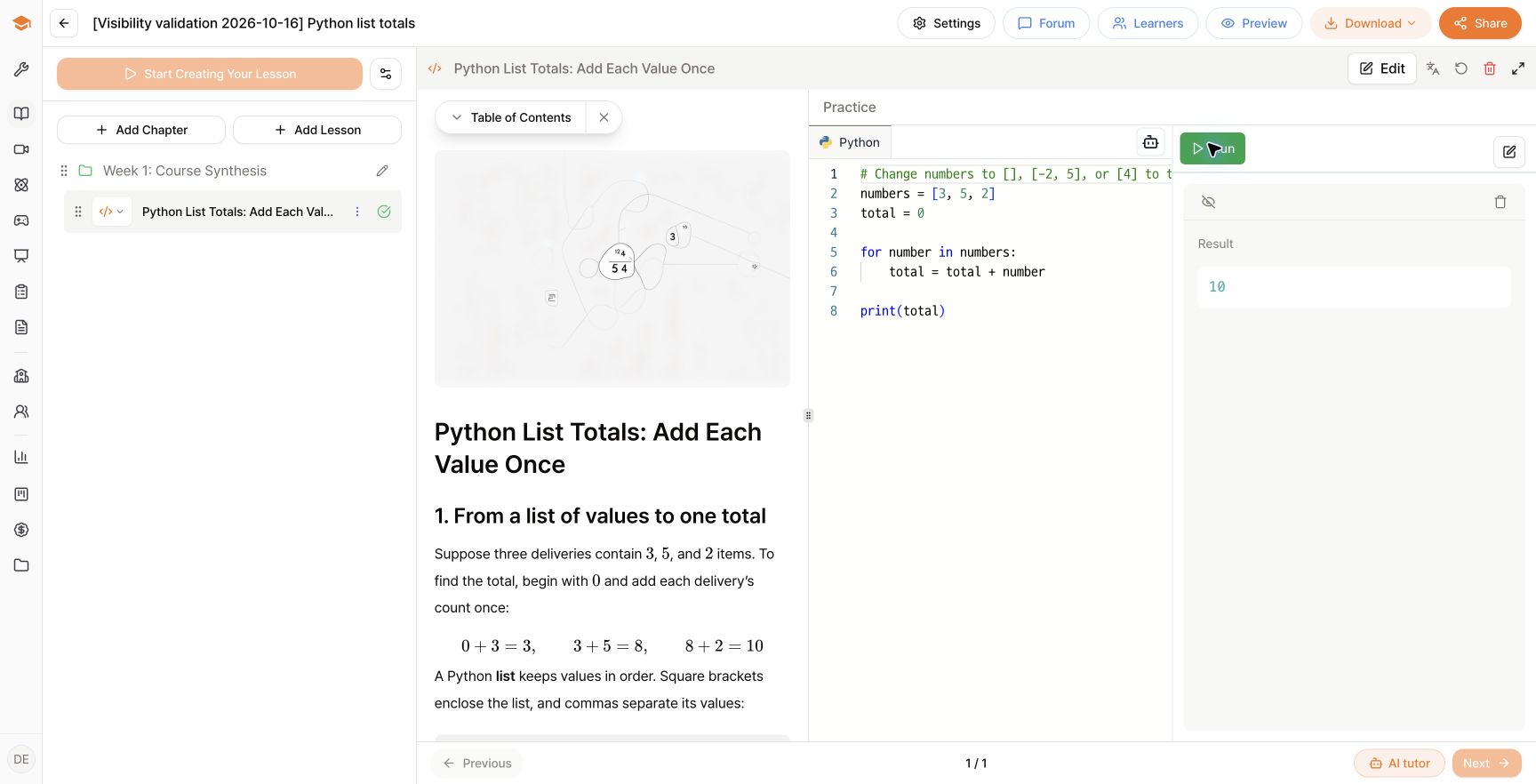Click Add Chapter

[141, 130]
